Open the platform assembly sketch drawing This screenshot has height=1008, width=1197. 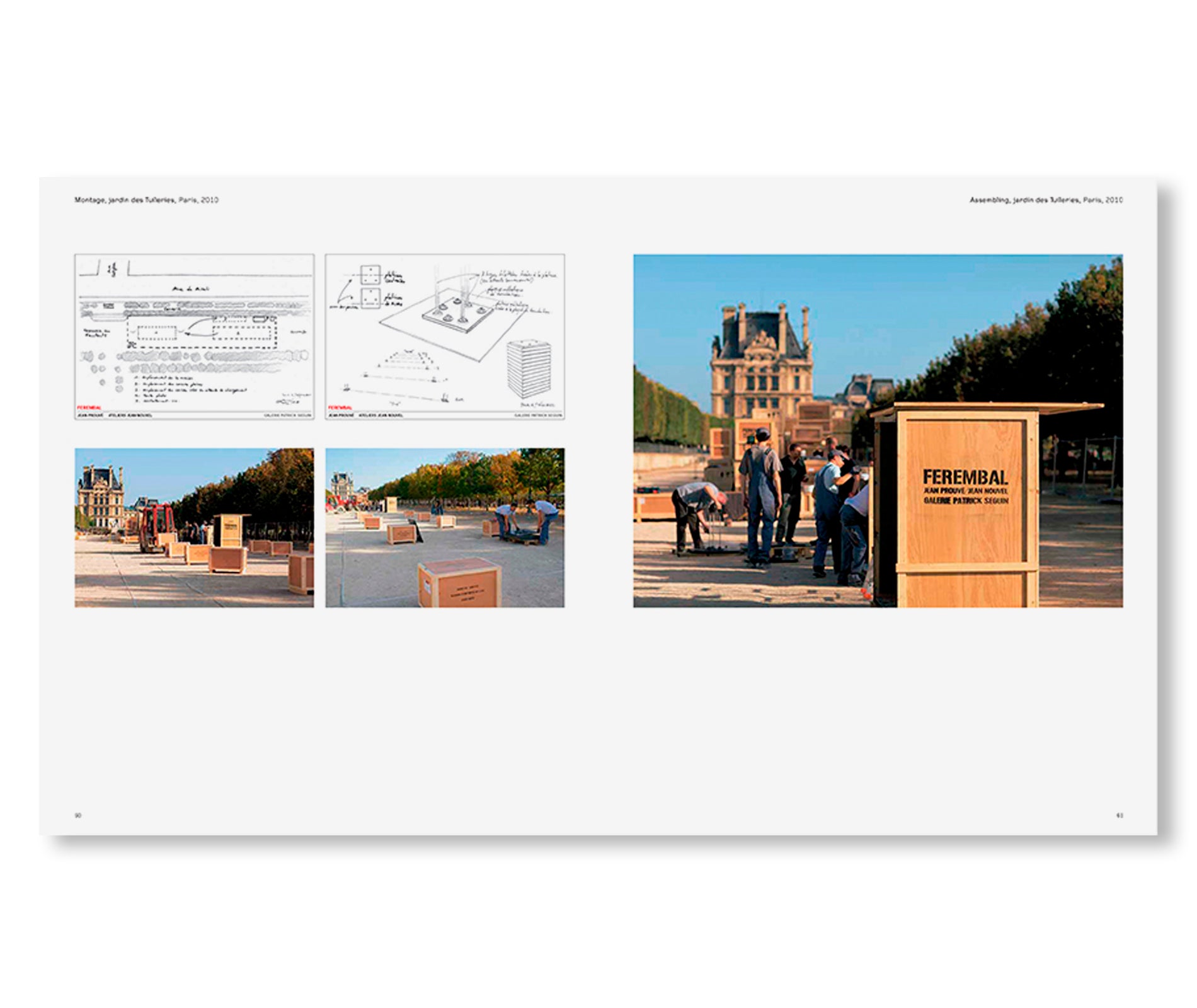tap(445, 336)
